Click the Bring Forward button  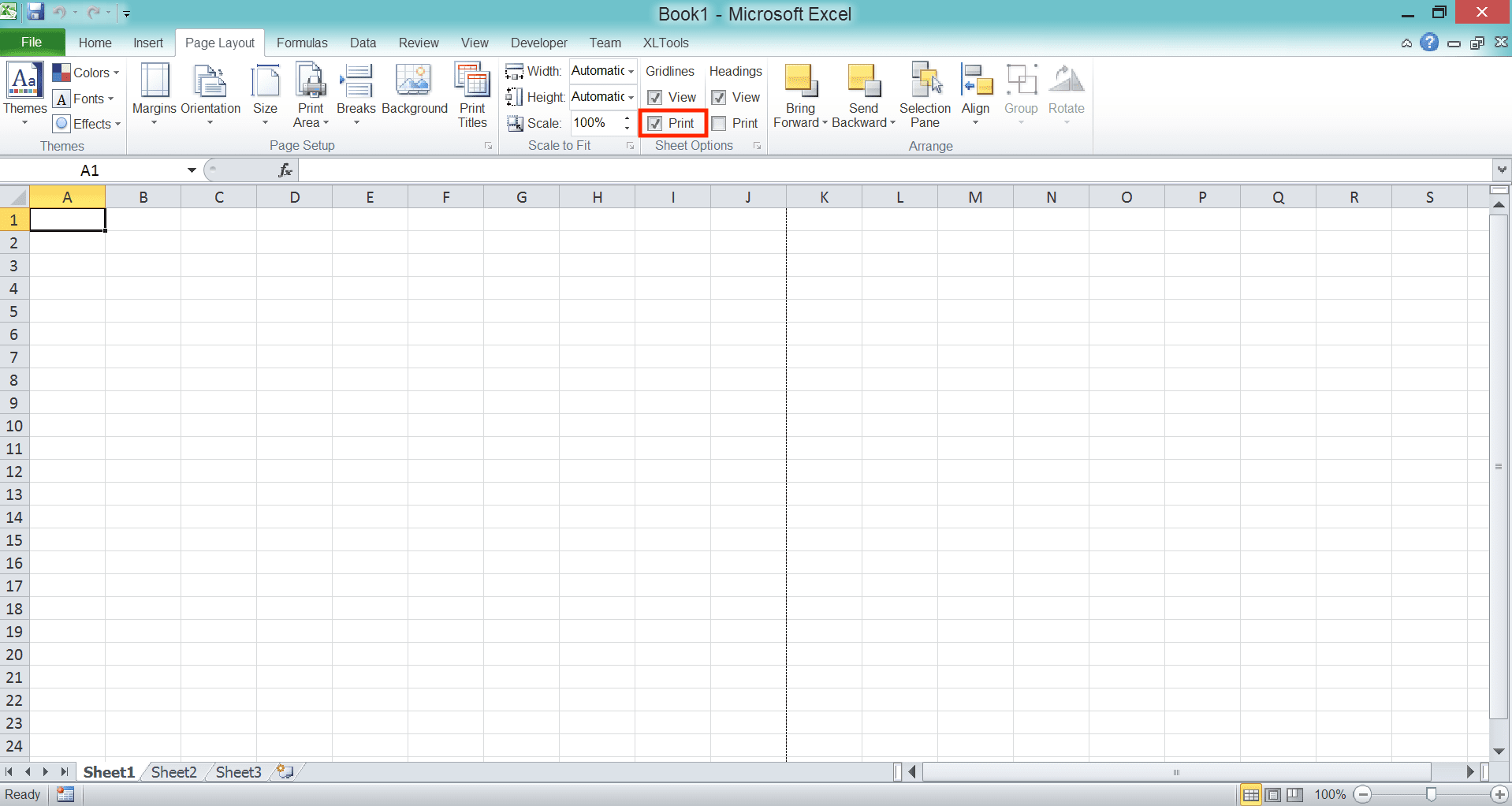(x=800, y=95)
